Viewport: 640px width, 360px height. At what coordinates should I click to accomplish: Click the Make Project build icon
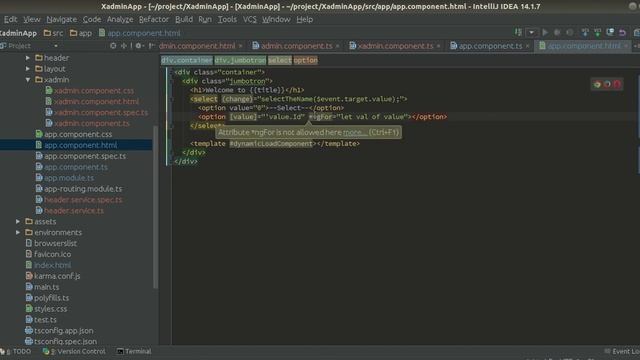(x=518, y=32)
